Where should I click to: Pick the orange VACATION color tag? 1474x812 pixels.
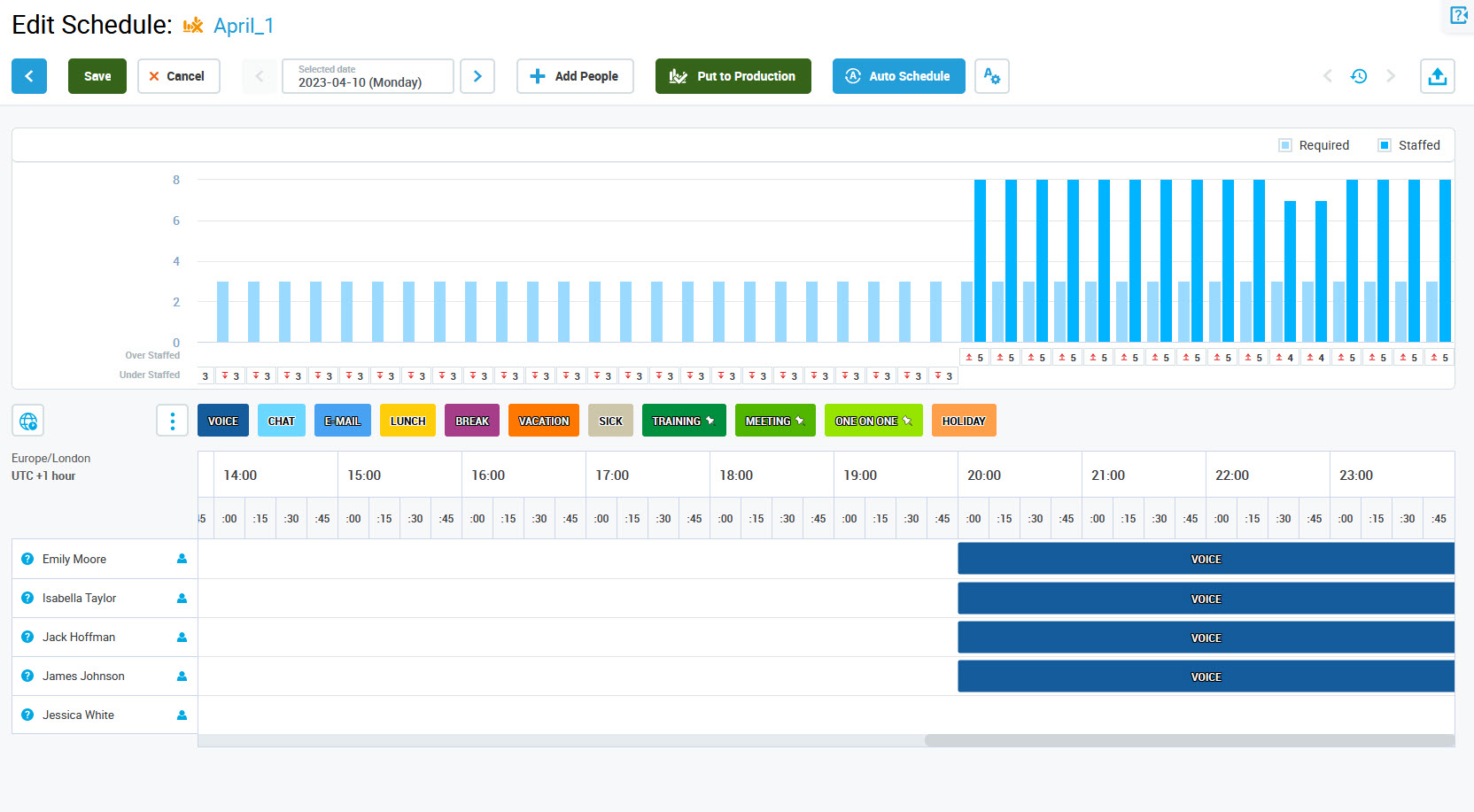click(x=543, y=421)
